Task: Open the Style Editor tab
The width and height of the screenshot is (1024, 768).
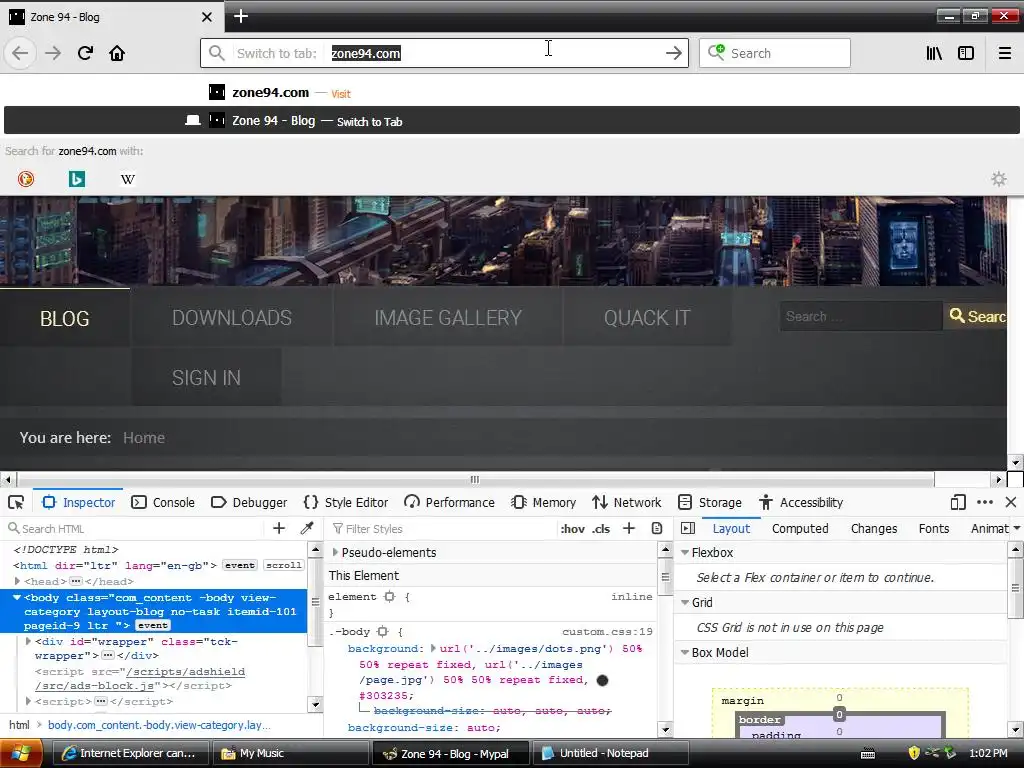Action: point(346,502)
